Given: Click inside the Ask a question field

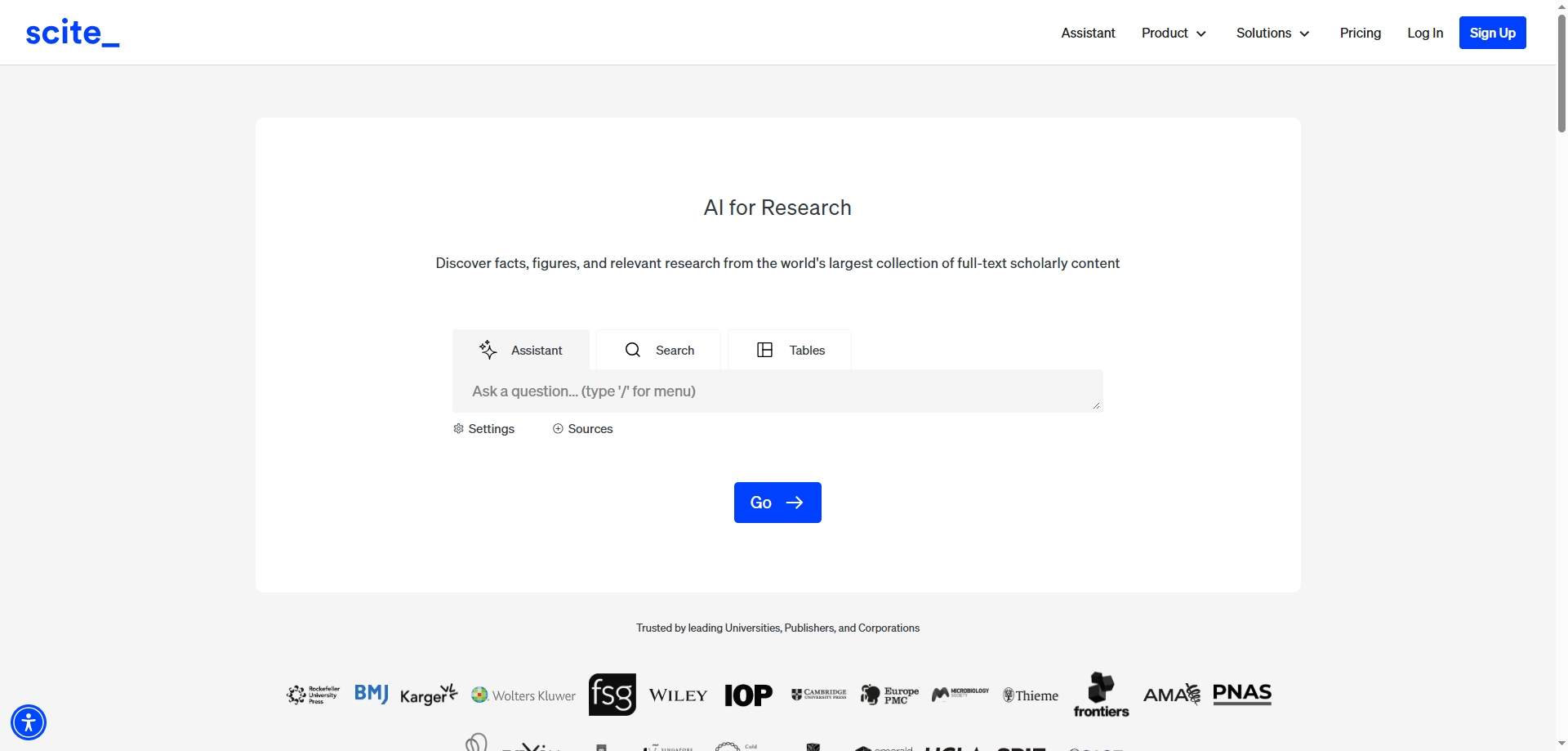Looking at the screenshot, I should point(776,391).
